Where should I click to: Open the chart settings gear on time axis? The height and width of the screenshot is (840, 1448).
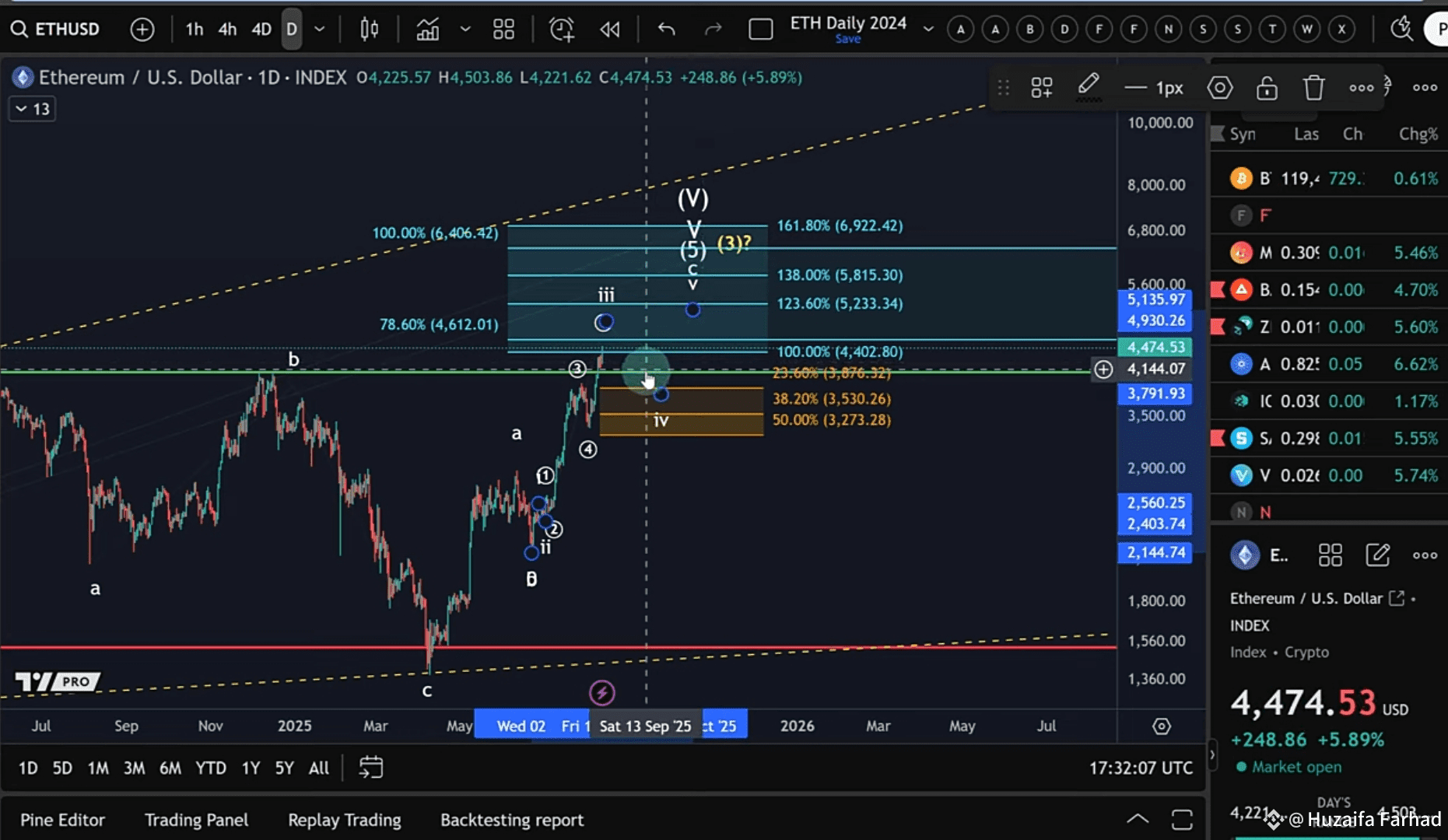[x=1161, y=726]
